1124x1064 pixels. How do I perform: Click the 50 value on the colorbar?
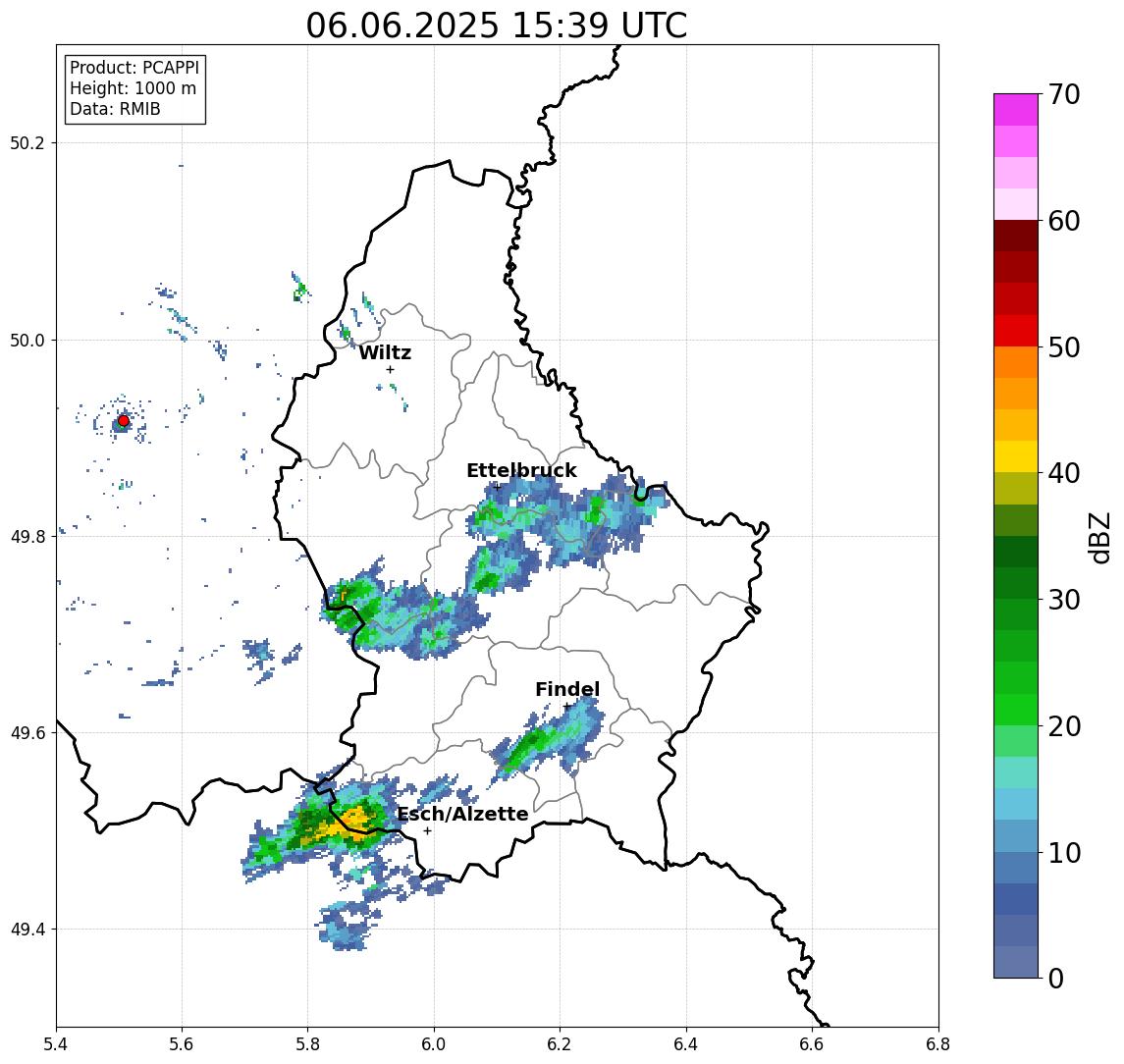[x=1064, y=347]
